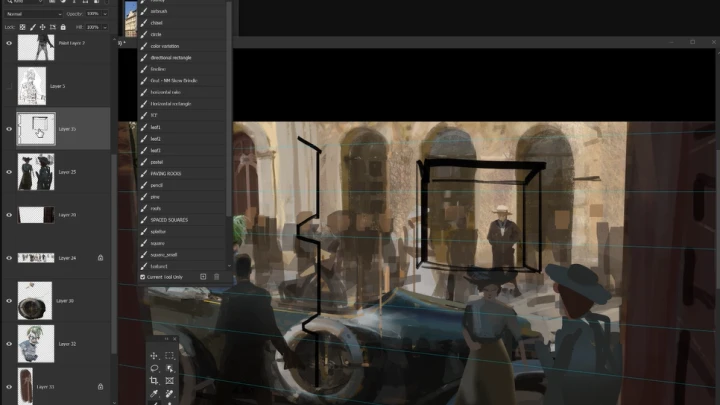Click lock icon on Layer 24
This screenshot has height=405, width=720.
coord(100,258)
